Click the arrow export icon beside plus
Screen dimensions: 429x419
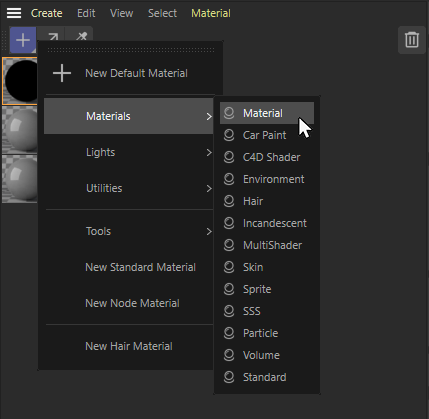[53, 35]
